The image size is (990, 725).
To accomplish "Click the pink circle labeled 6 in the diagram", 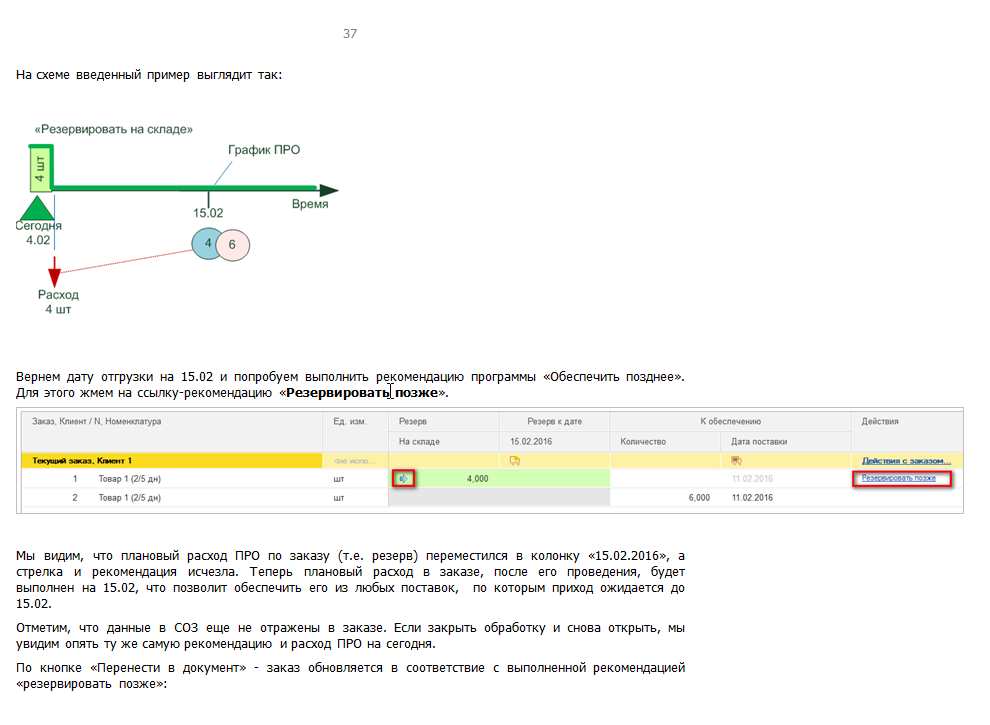I will click(233, 245).
